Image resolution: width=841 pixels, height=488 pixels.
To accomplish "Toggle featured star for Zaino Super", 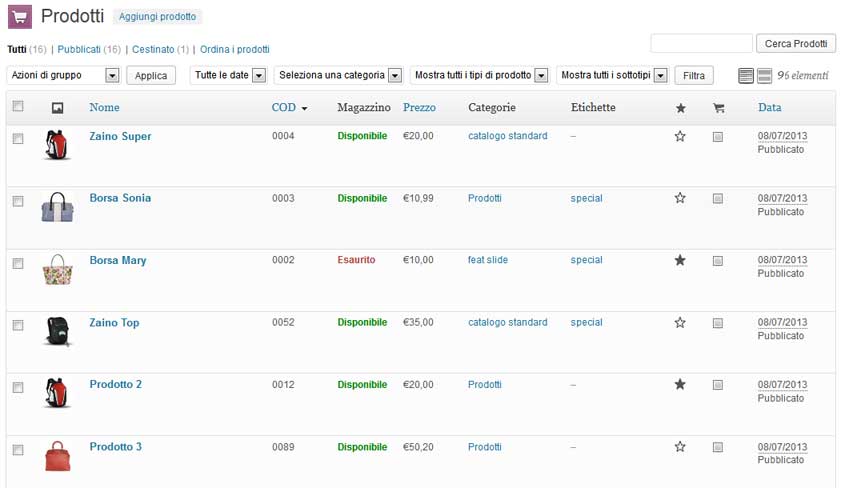I will click(680, 136).
